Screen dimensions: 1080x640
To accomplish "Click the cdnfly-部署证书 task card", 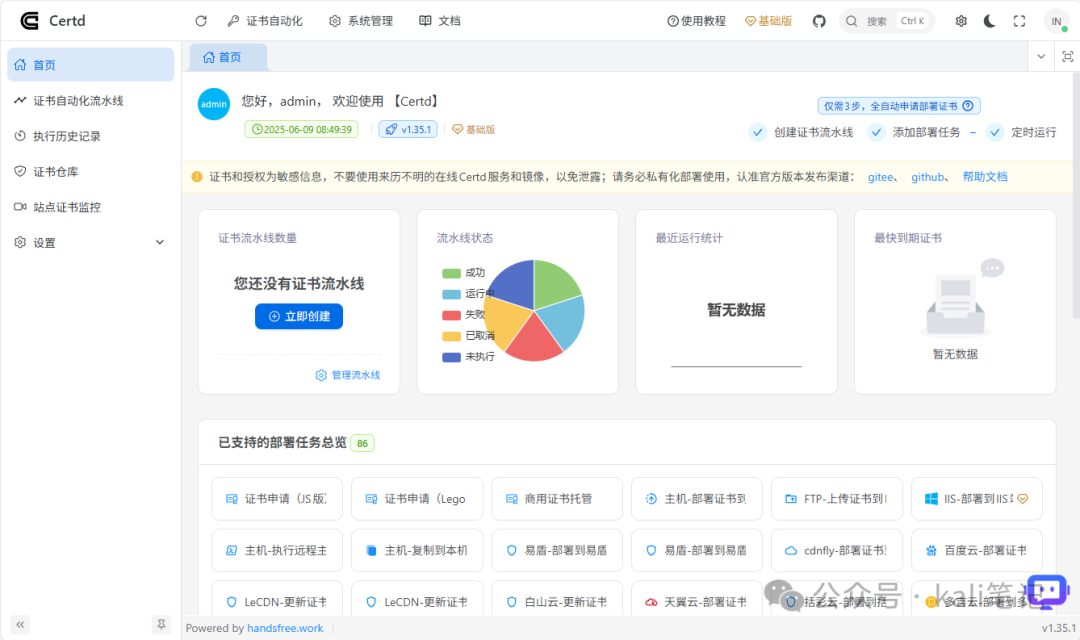I will pos(837,550).
